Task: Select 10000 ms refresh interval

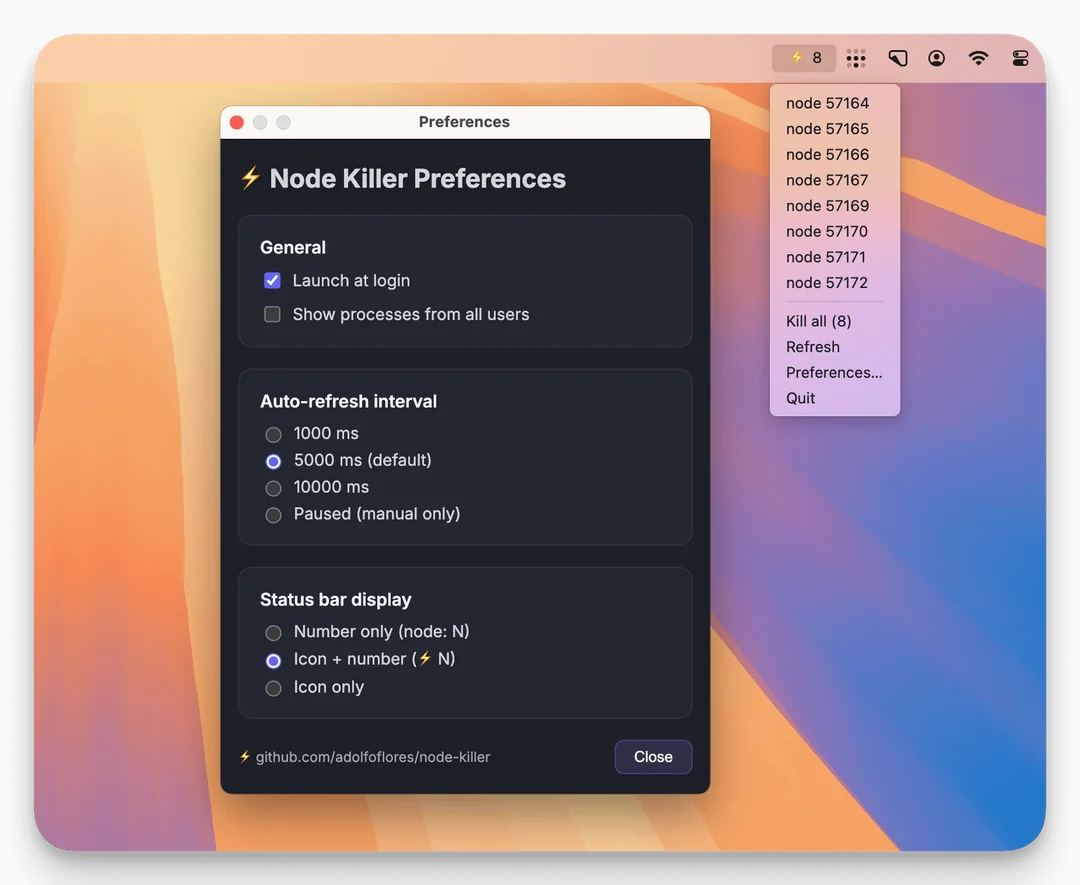Action: 274,489
